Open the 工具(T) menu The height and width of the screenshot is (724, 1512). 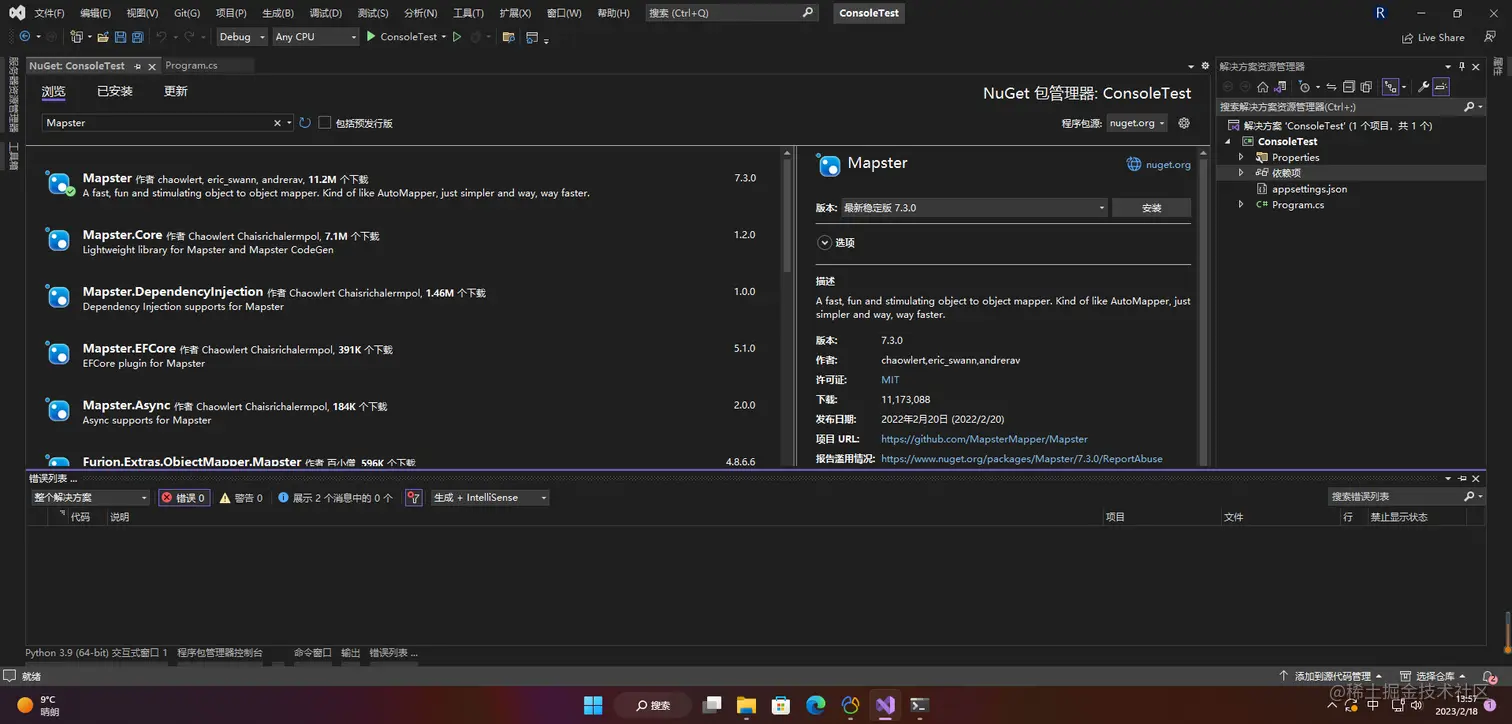(469, 13)
